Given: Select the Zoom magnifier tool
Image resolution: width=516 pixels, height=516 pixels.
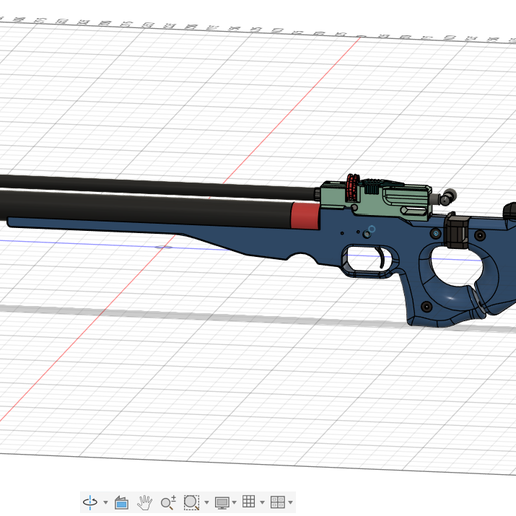Looking at the screenshot, I should 168,502.
